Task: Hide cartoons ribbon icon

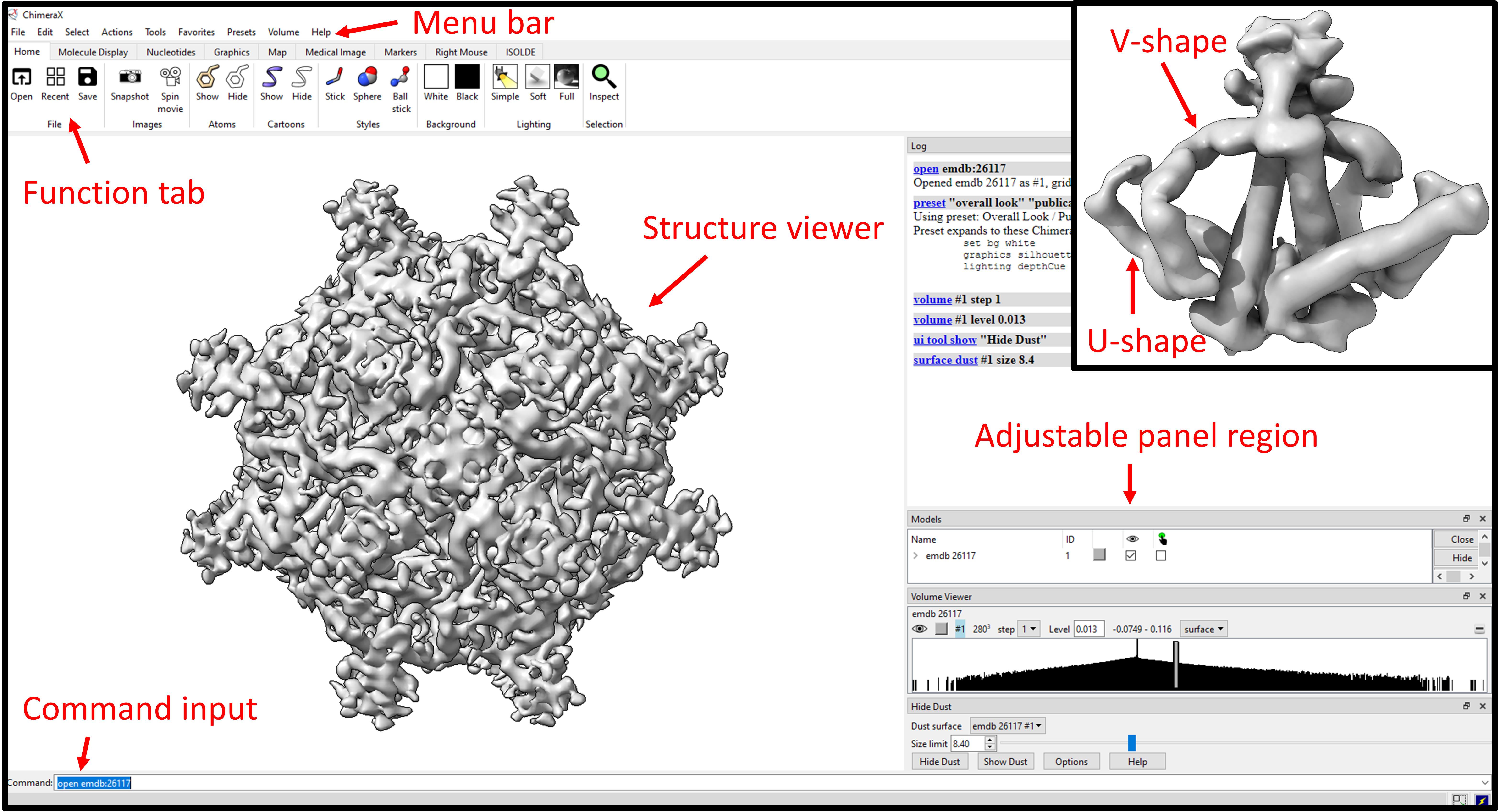Action: (x=302, y=77)
